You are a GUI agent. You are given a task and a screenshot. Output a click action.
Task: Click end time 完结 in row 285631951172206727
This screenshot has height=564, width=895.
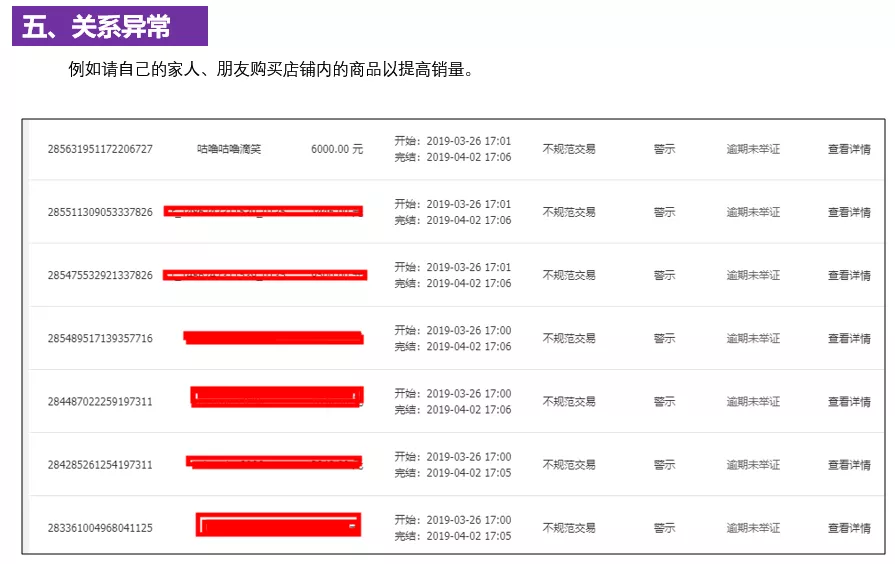(x=453, y=157)
